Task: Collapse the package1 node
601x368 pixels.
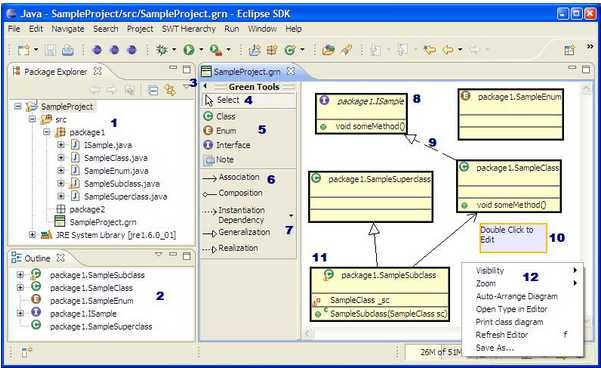Action: click(x=47, y=132)
